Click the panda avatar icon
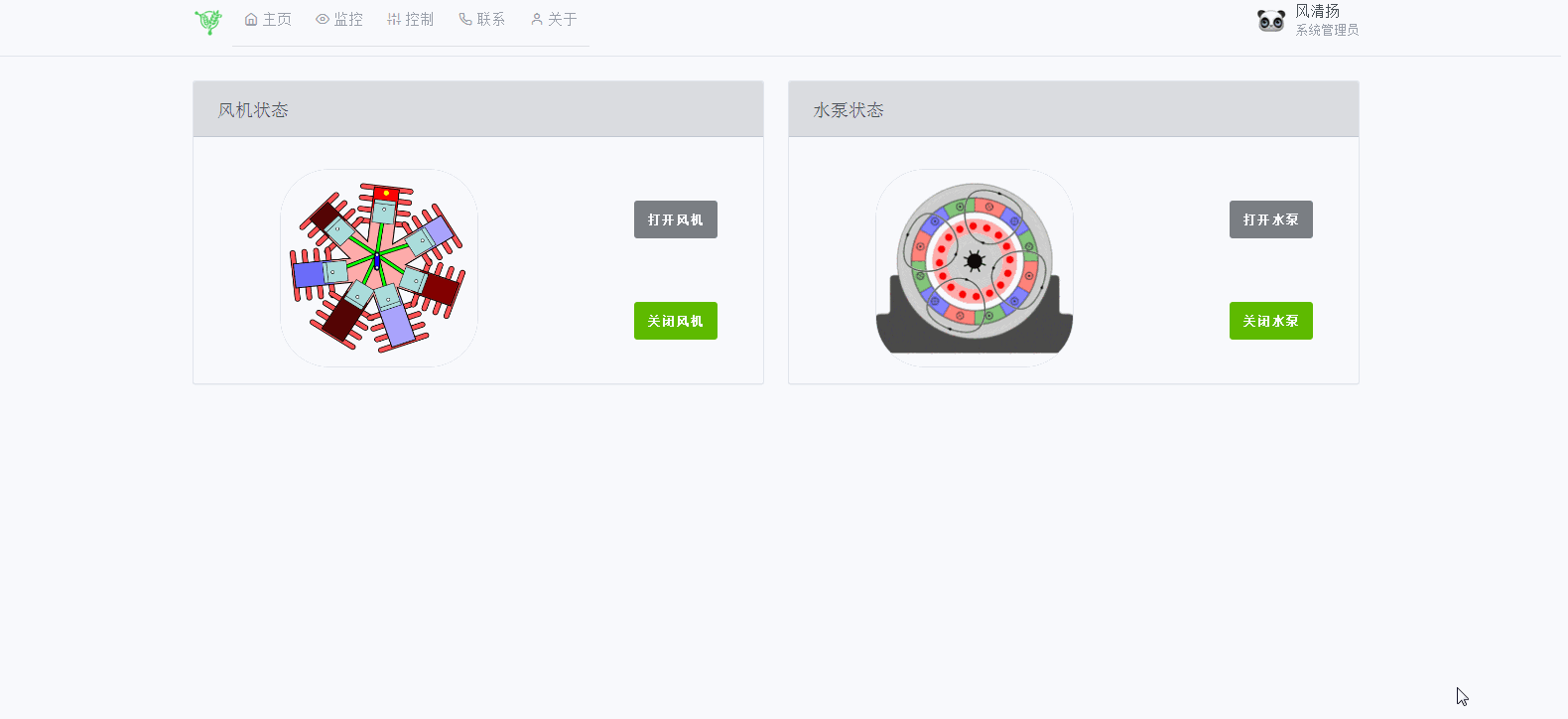1568x719 pixels. 1271,20
